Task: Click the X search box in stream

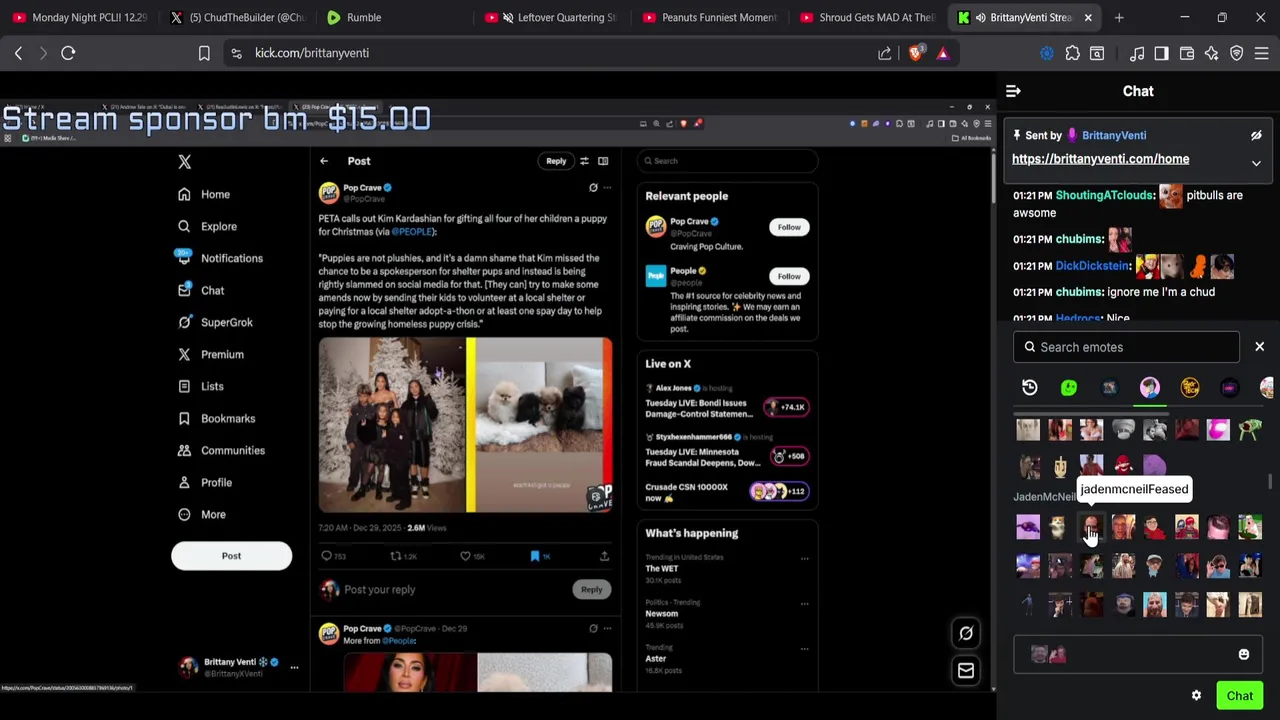Action: [727, 161]
